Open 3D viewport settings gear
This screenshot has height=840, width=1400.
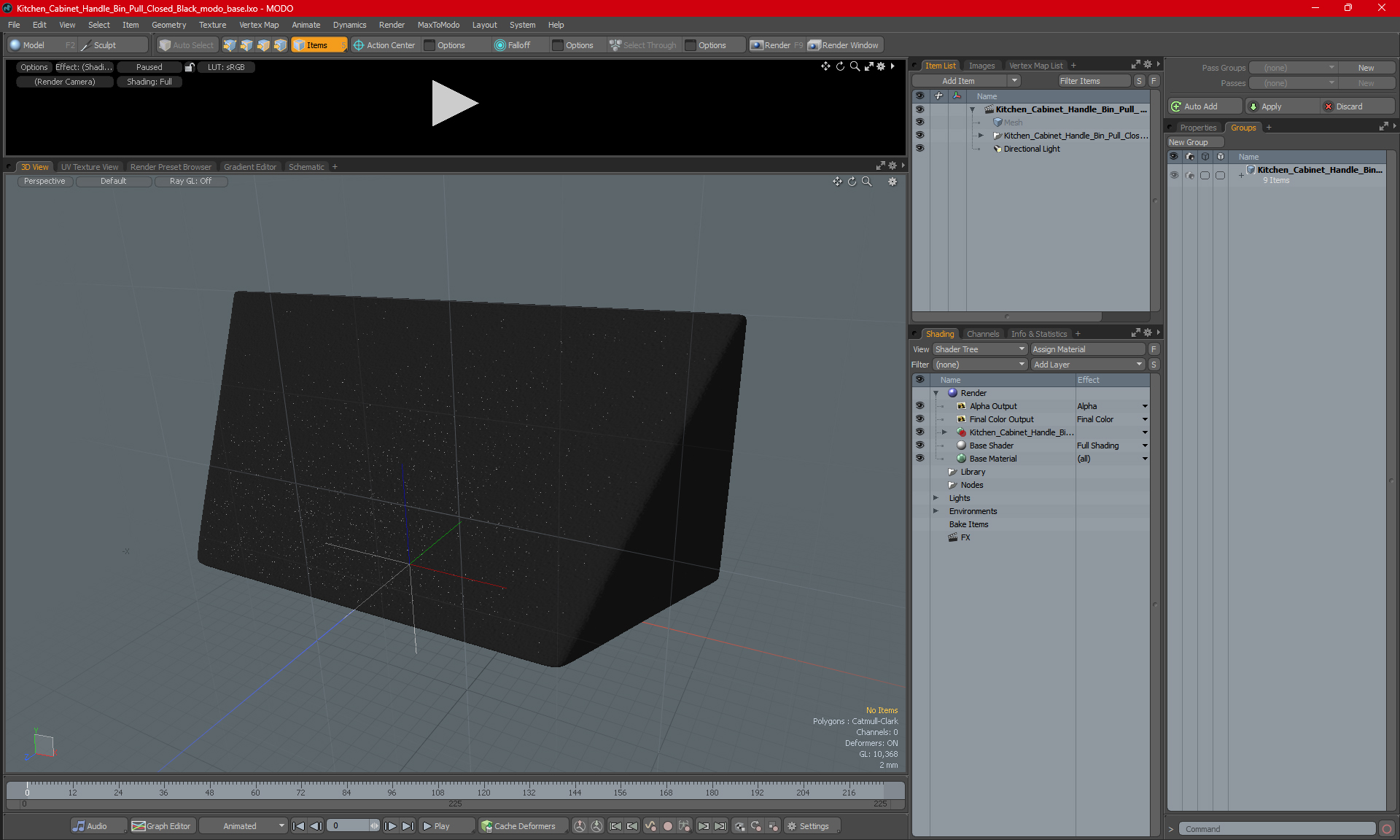point(892,182)
